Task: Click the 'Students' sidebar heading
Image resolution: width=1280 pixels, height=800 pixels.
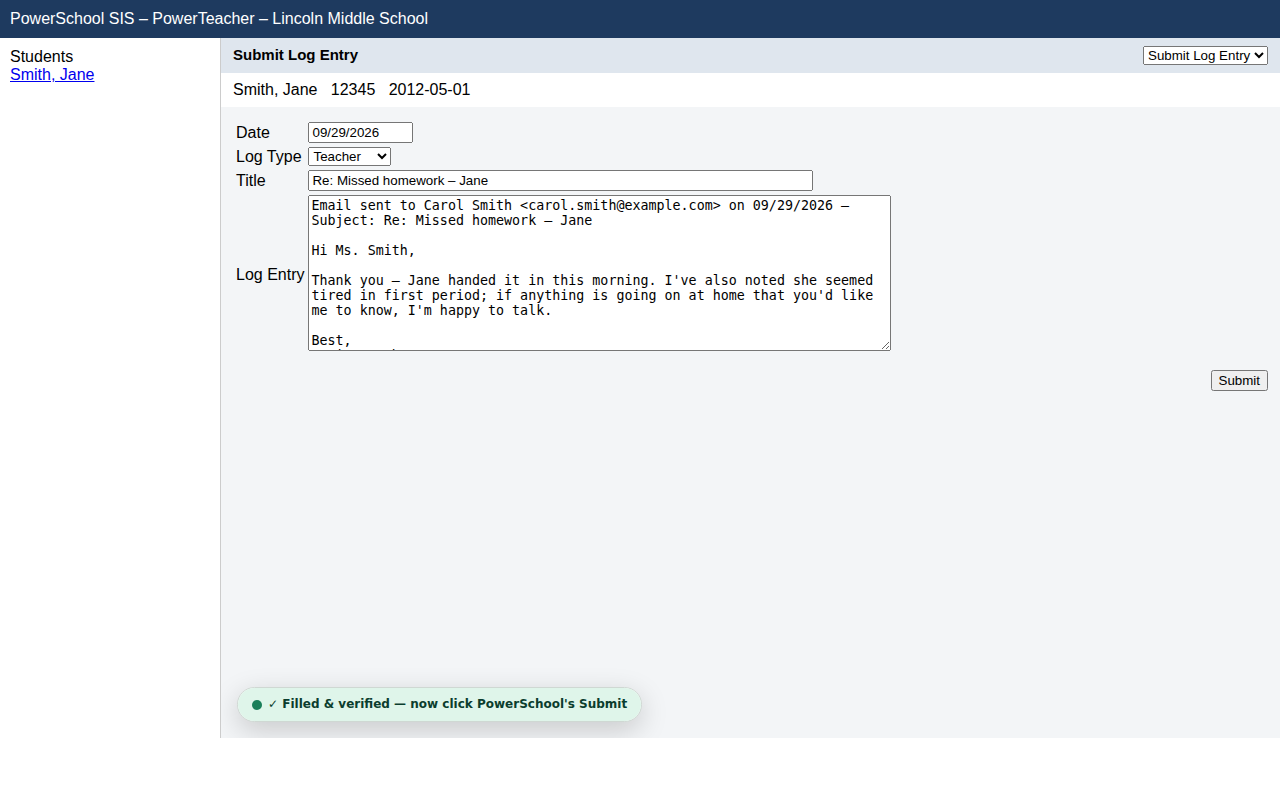Action: pos(41,57)
